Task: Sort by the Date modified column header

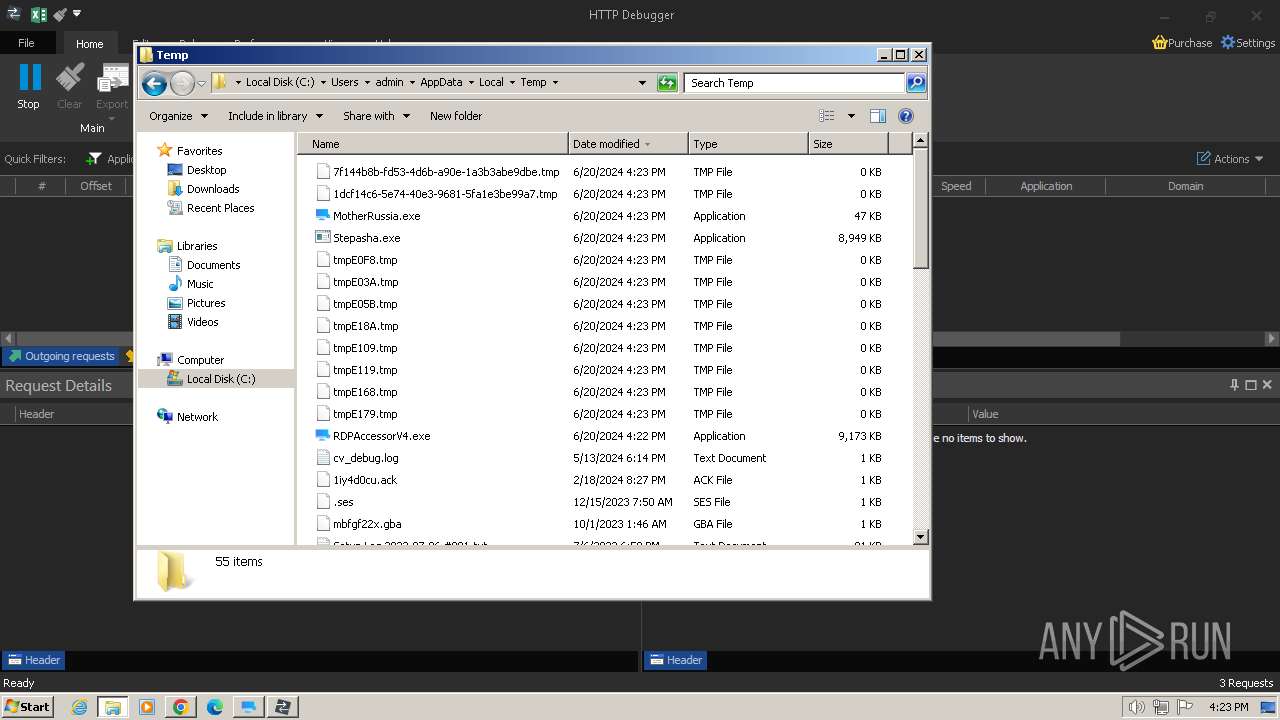Action: pyautogui.click(x=628, y=144)
